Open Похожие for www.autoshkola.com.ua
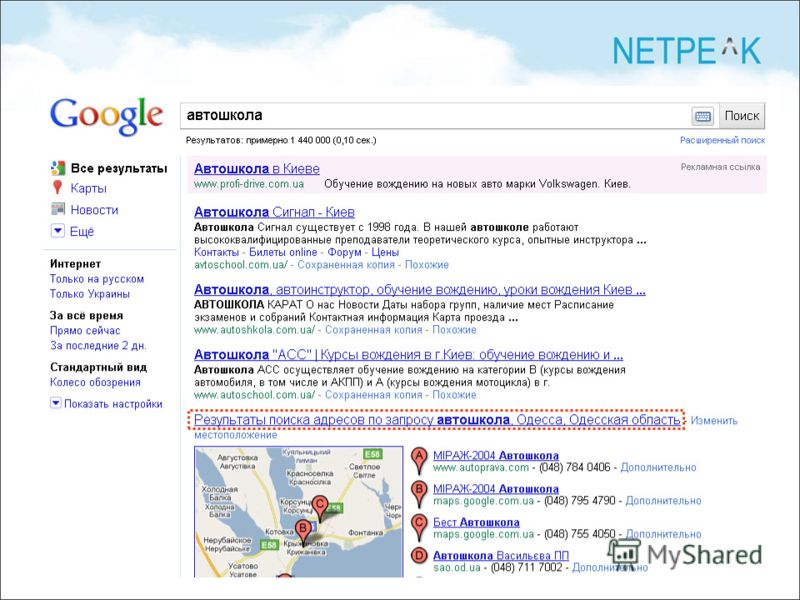Screen dimensions: 800x600 (x=455, y=330)
